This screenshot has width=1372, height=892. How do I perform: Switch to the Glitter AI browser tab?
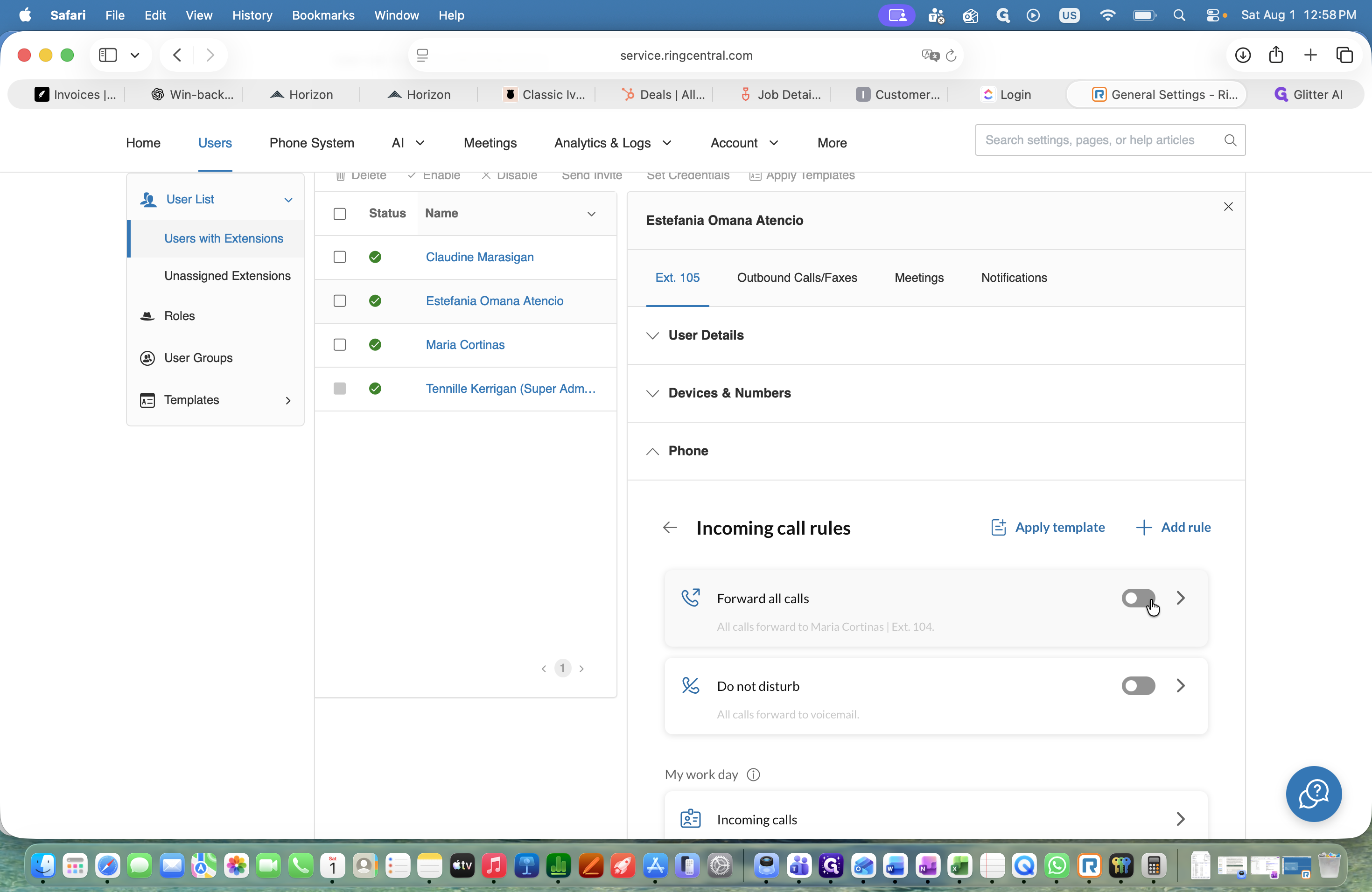pos(1308,95)
